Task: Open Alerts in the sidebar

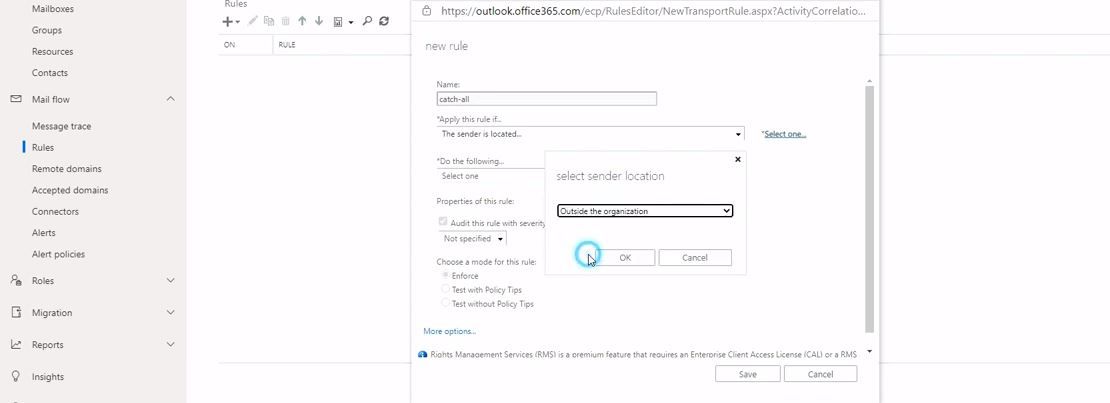Action: (43, 232)
